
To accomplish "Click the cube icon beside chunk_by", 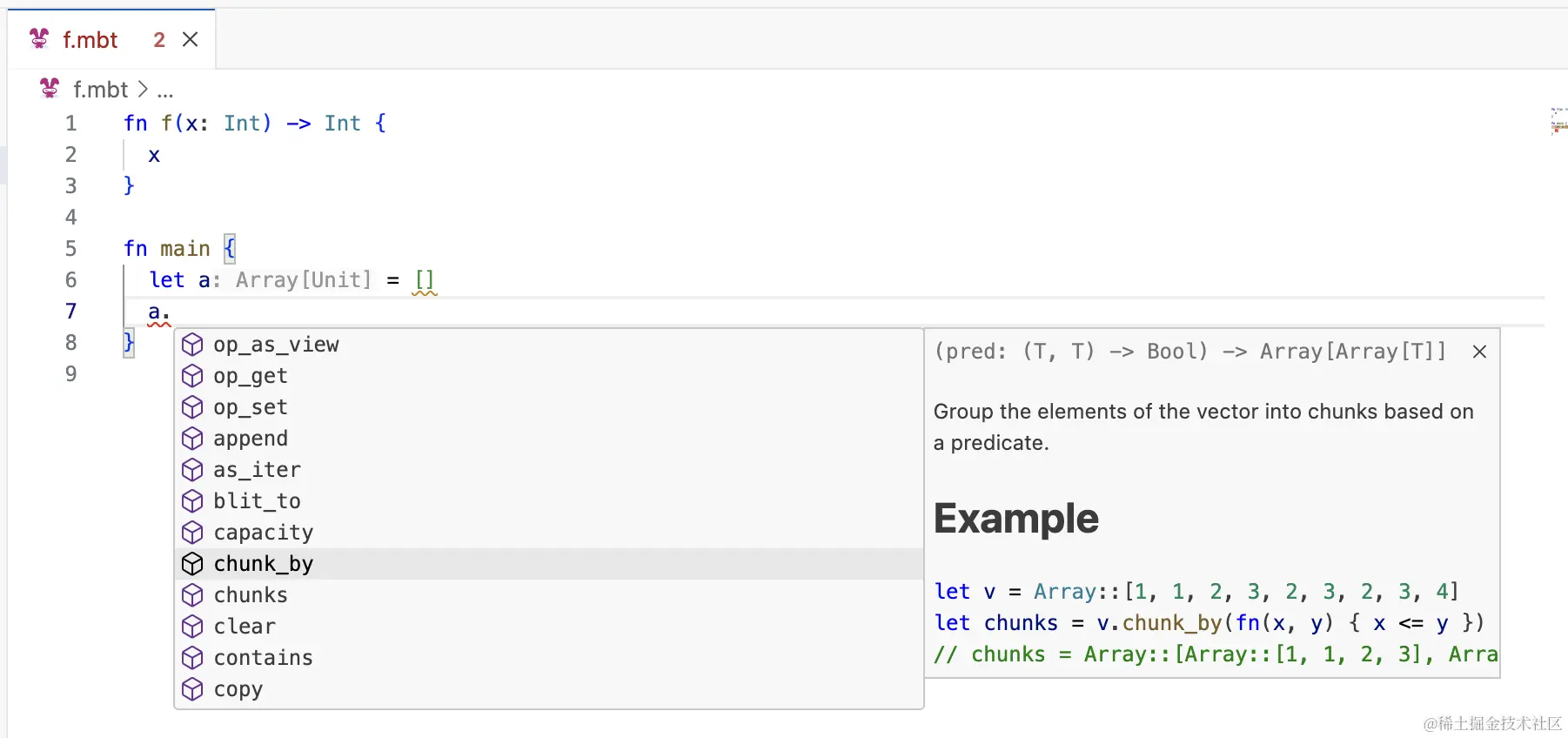I will [192, 564].
